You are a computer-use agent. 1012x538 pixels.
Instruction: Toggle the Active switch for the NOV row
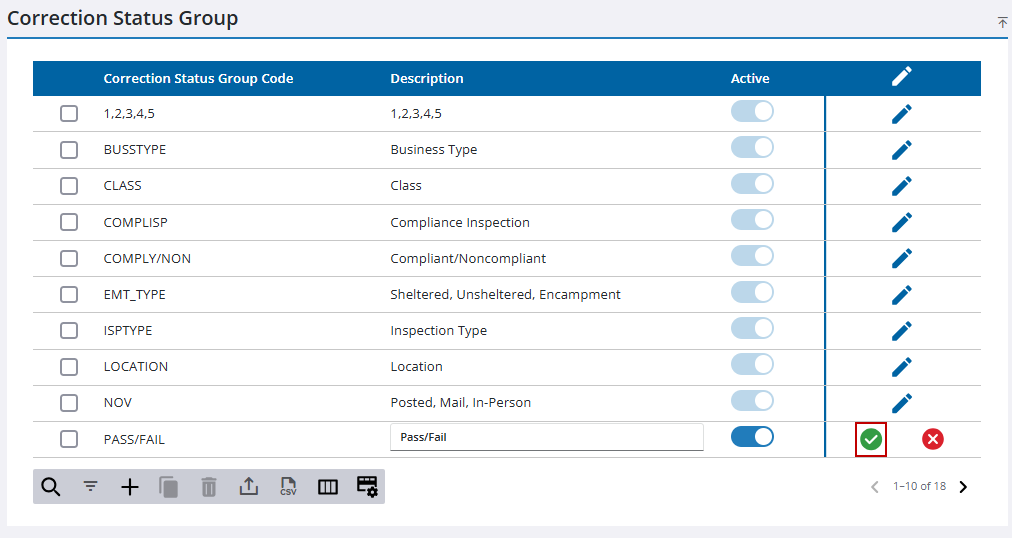tap(752, 401)
